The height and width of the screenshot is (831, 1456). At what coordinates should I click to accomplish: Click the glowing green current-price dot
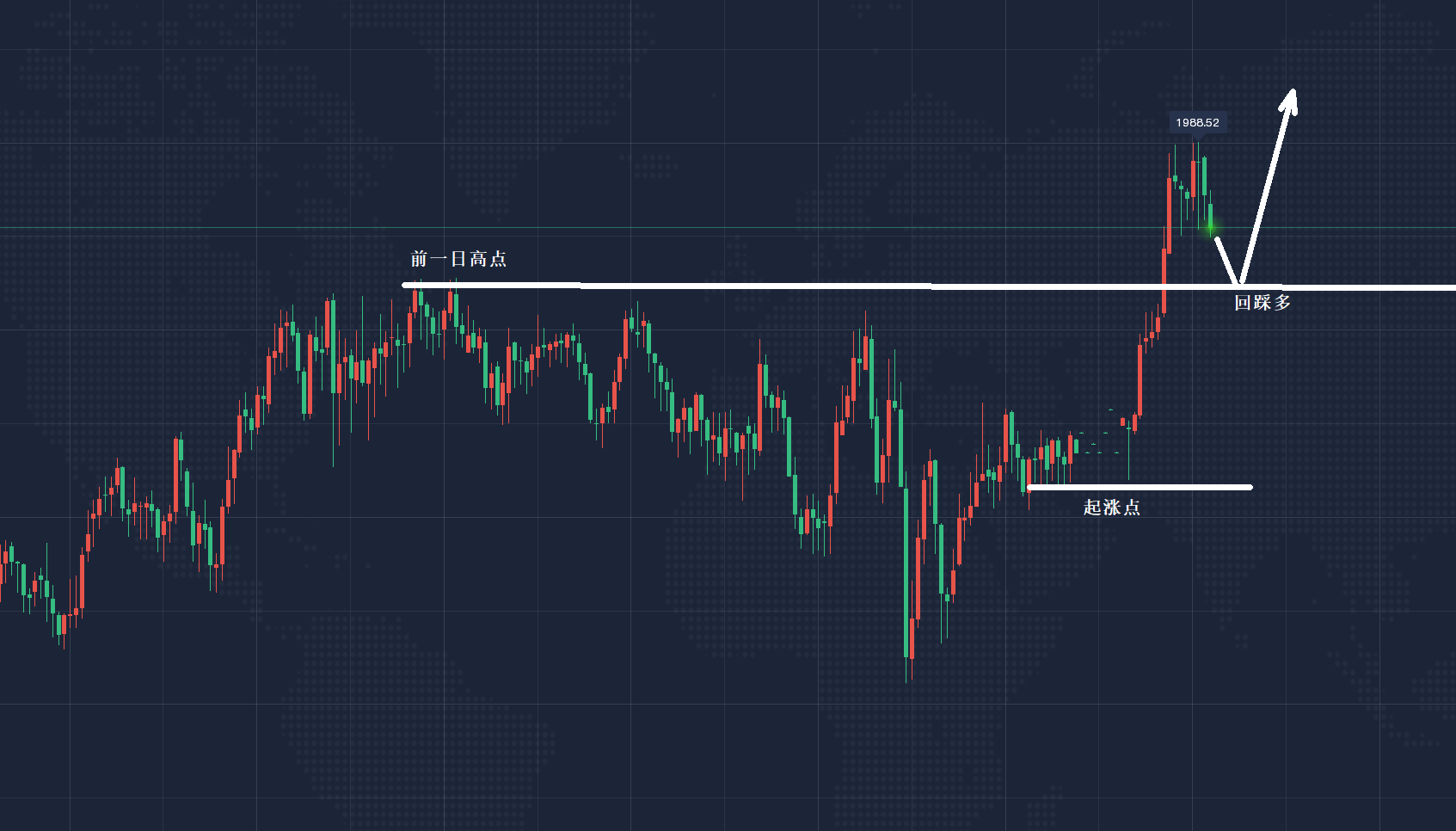pos(1211,227)
